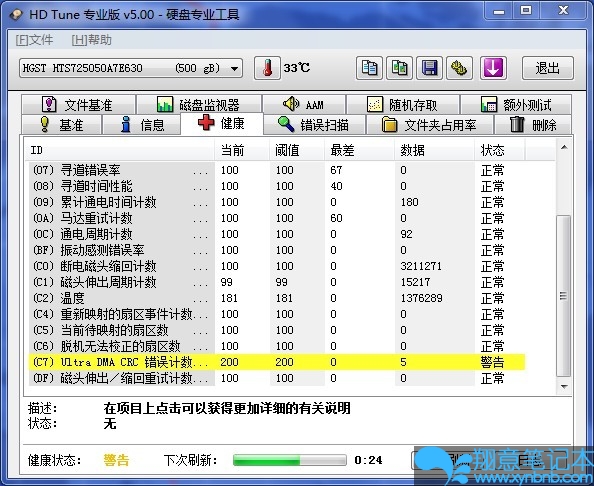Select the (08) 寻道时间性能 row

tap(277, 186)
